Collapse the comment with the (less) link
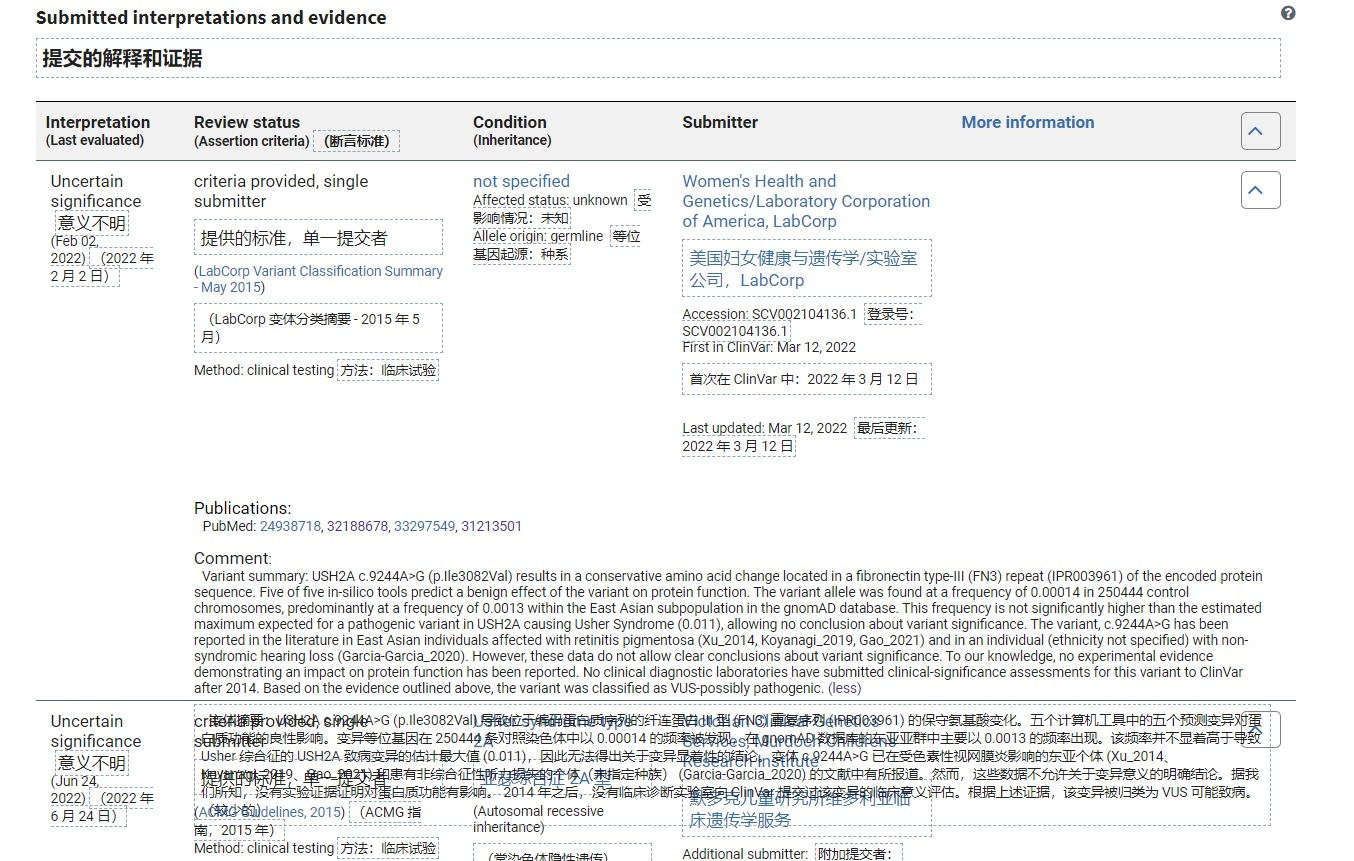 pyautogui.click(x=844, y=688)
